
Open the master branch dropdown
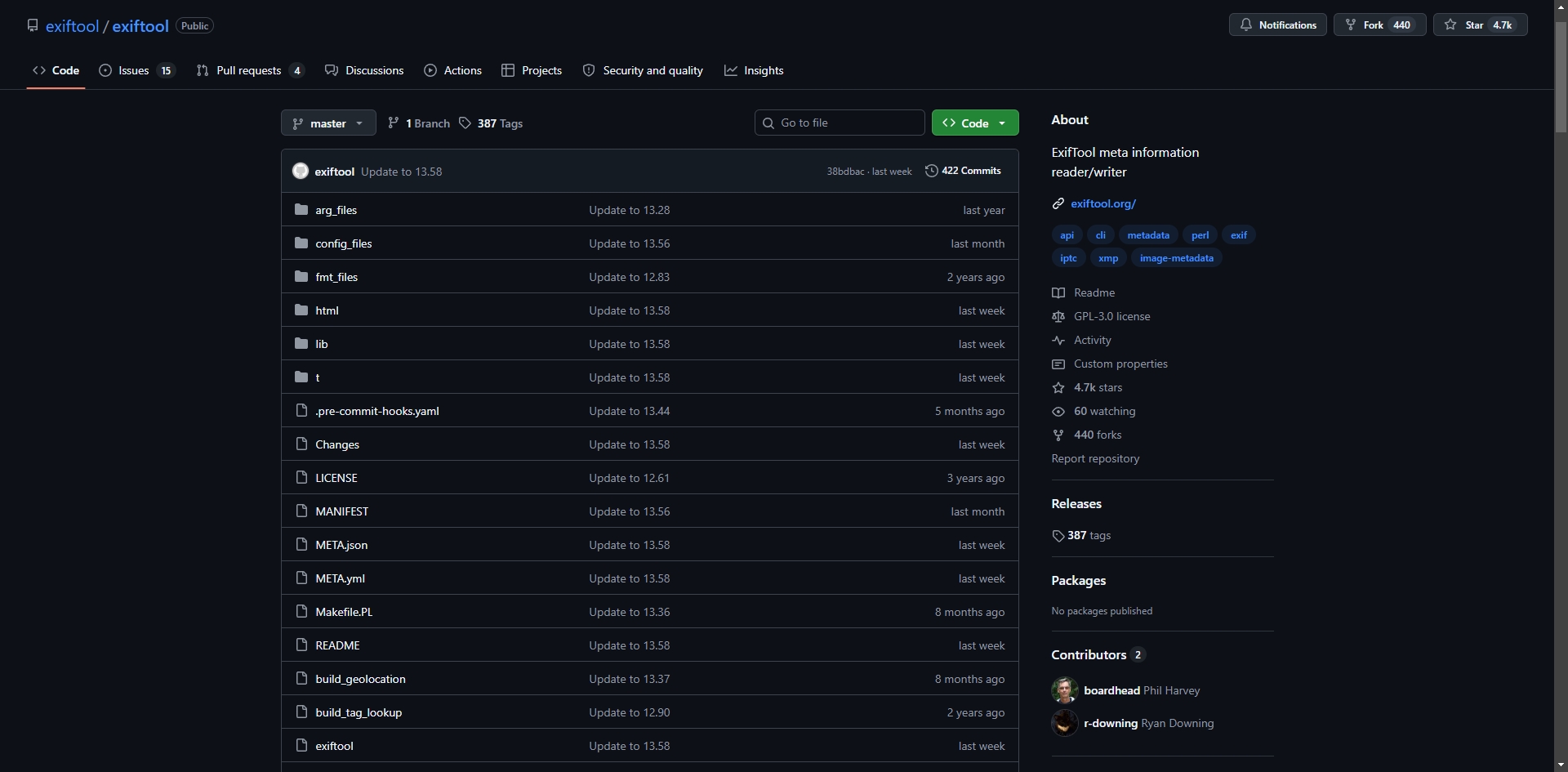[x=328, y=123]
